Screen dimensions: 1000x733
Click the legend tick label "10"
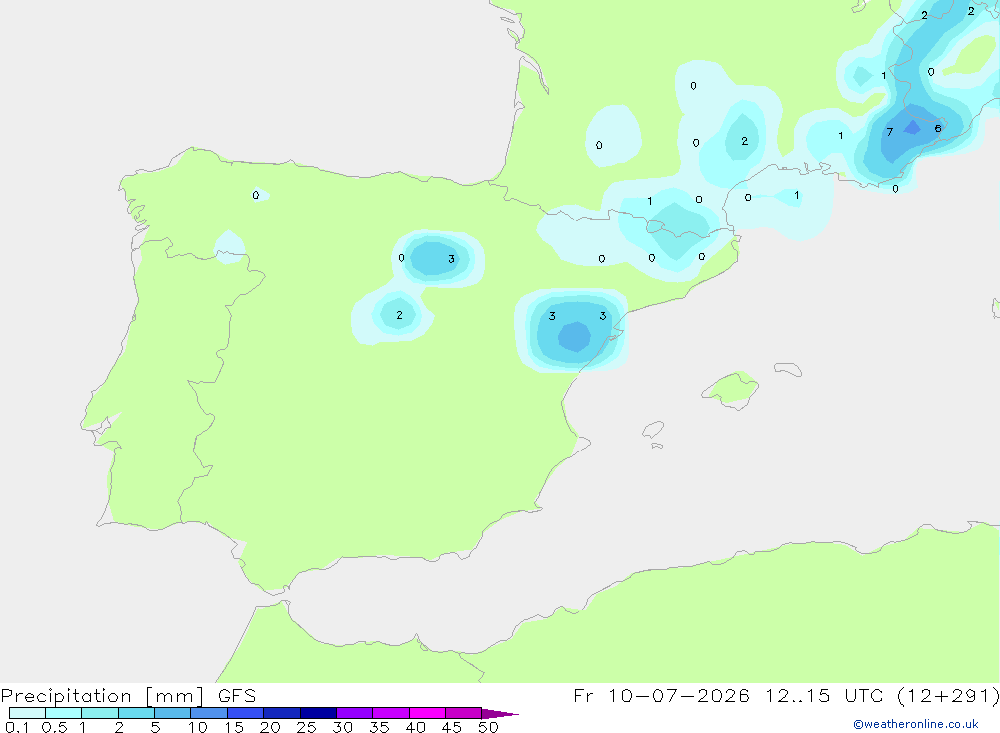point(198,727)
